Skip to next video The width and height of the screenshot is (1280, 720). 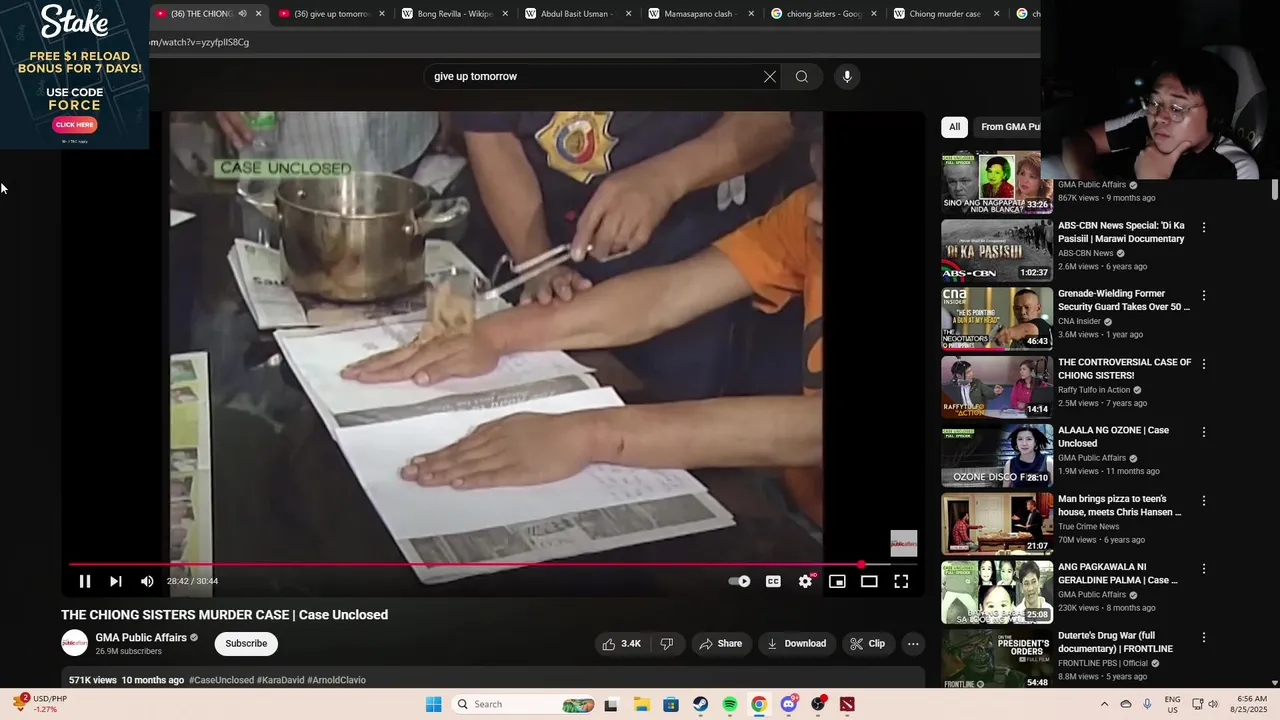pos(116,581)
